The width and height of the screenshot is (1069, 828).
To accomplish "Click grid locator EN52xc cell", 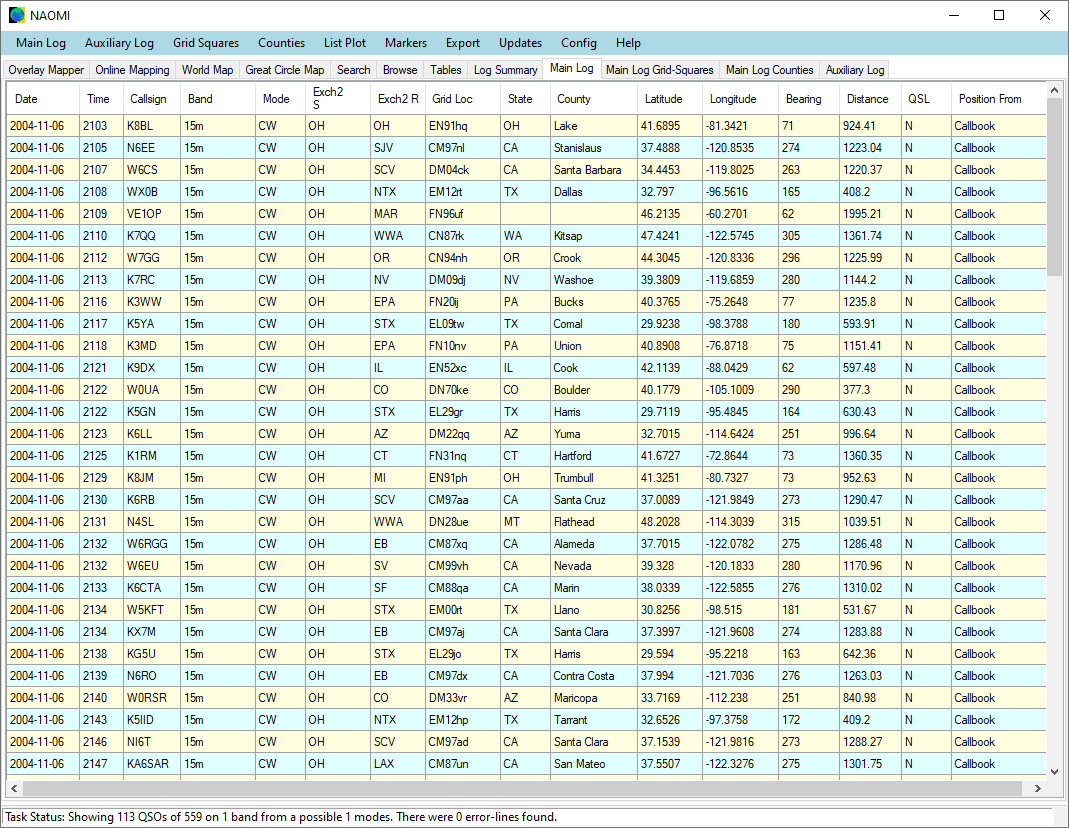I will [x=463, y=368].
